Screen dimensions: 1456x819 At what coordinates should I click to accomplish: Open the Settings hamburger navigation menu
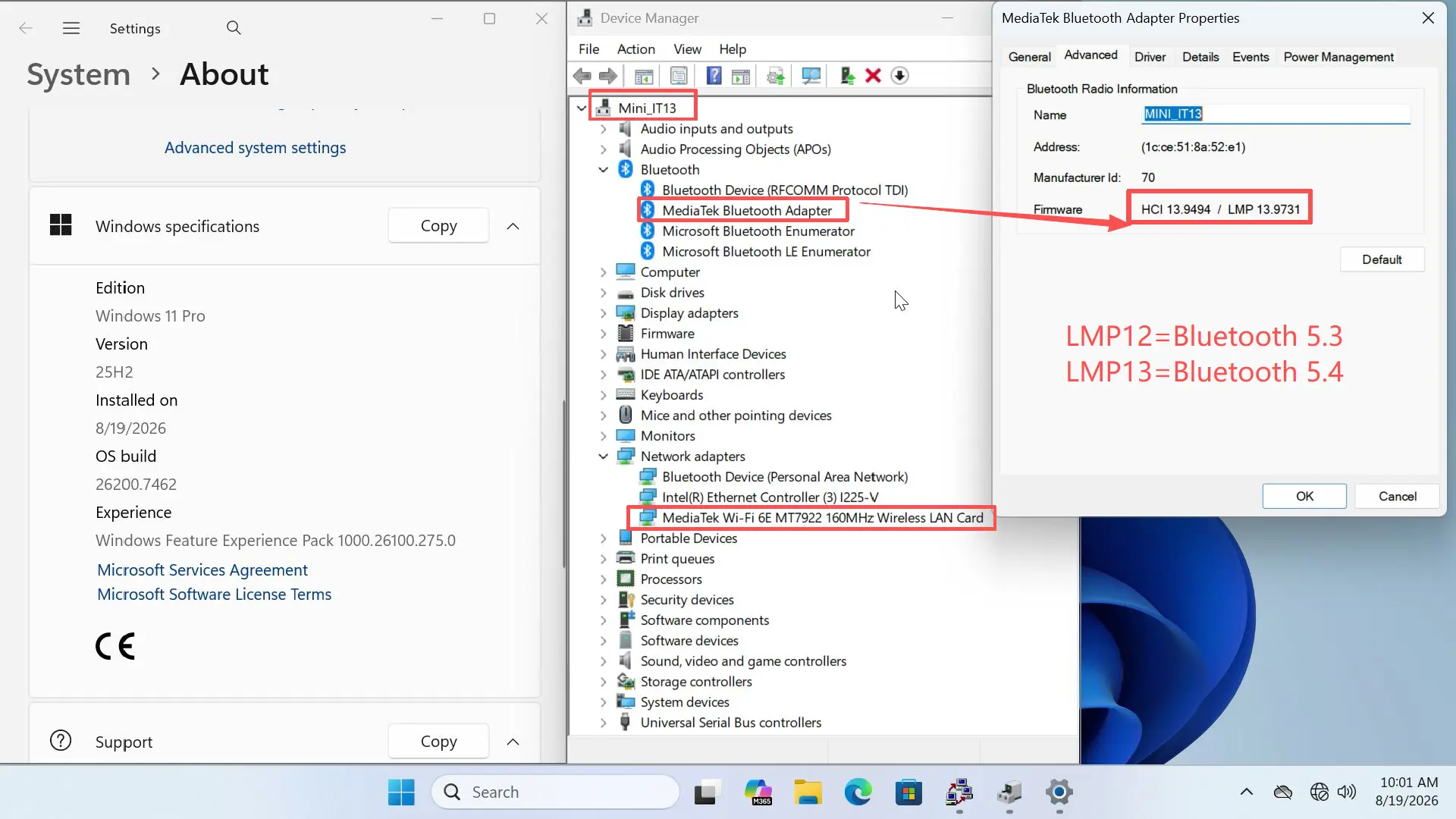71,28
